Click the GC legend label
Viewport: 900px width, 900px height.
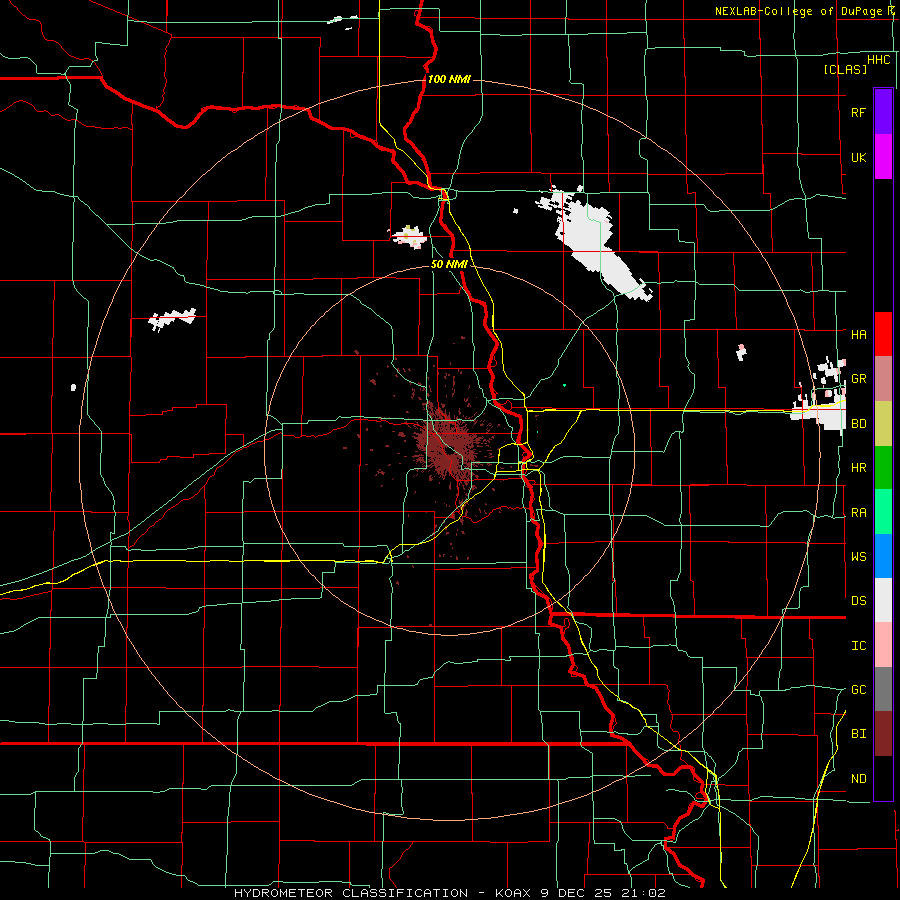(858, 690)
